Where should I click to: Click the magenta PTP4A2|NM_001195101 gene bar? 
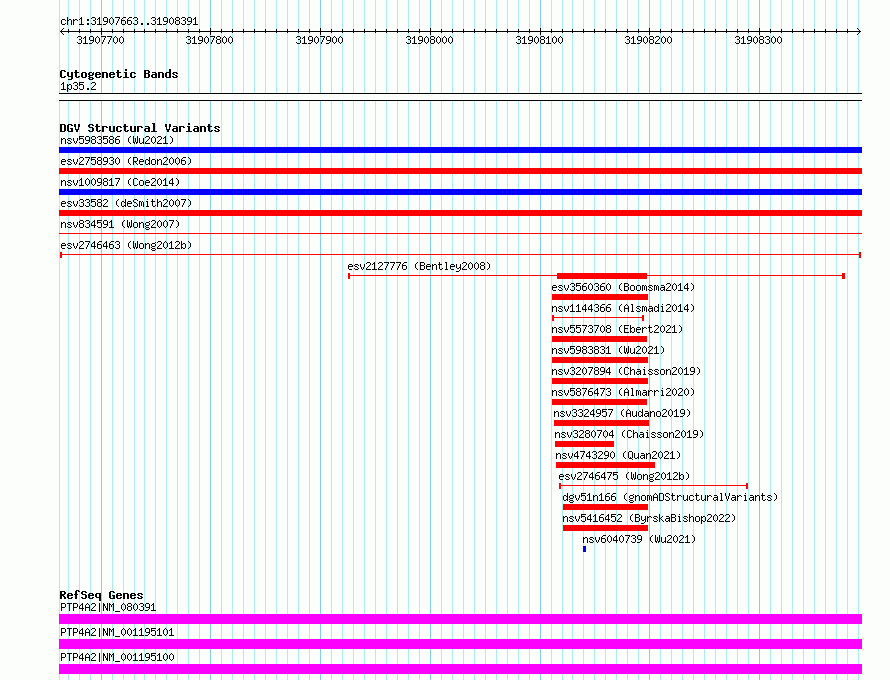coord(460,644)
